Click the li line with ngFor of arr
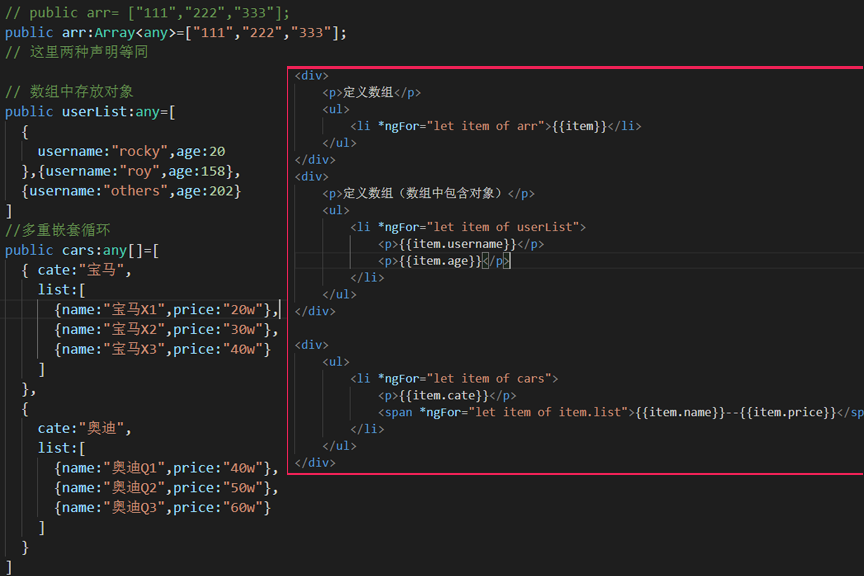This screenshot has width=864, height=576. [496, 126]
